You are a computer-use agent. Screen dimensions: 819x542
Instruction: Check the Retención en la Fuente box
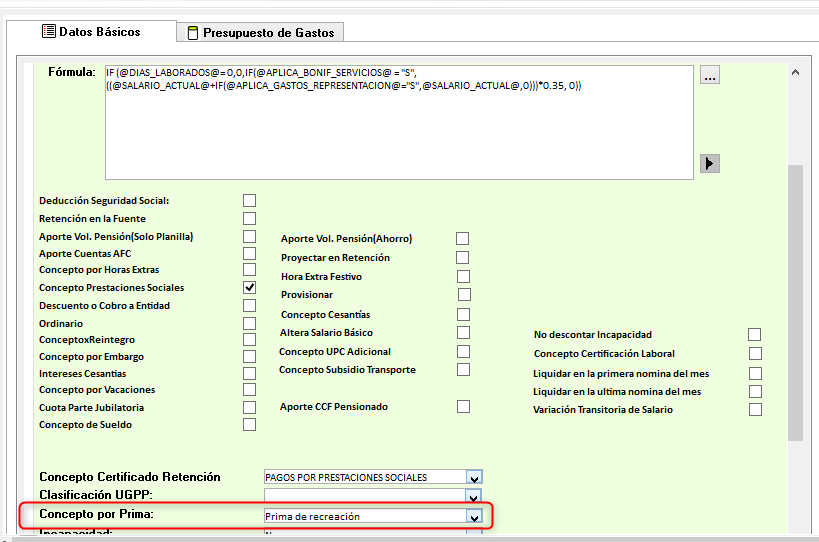coord(249,218)
